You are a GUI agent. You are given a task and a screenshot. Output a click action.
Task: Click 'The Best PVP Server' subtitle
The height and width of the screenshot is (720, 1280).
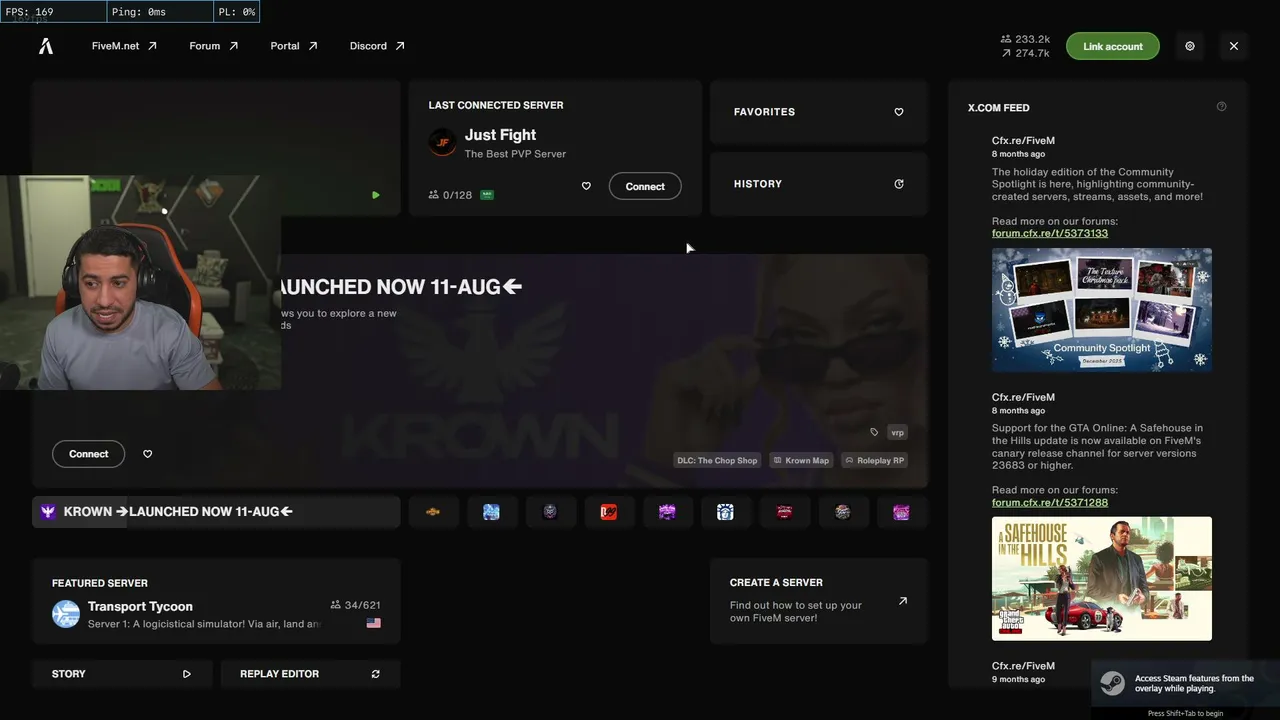click(515, 154)
